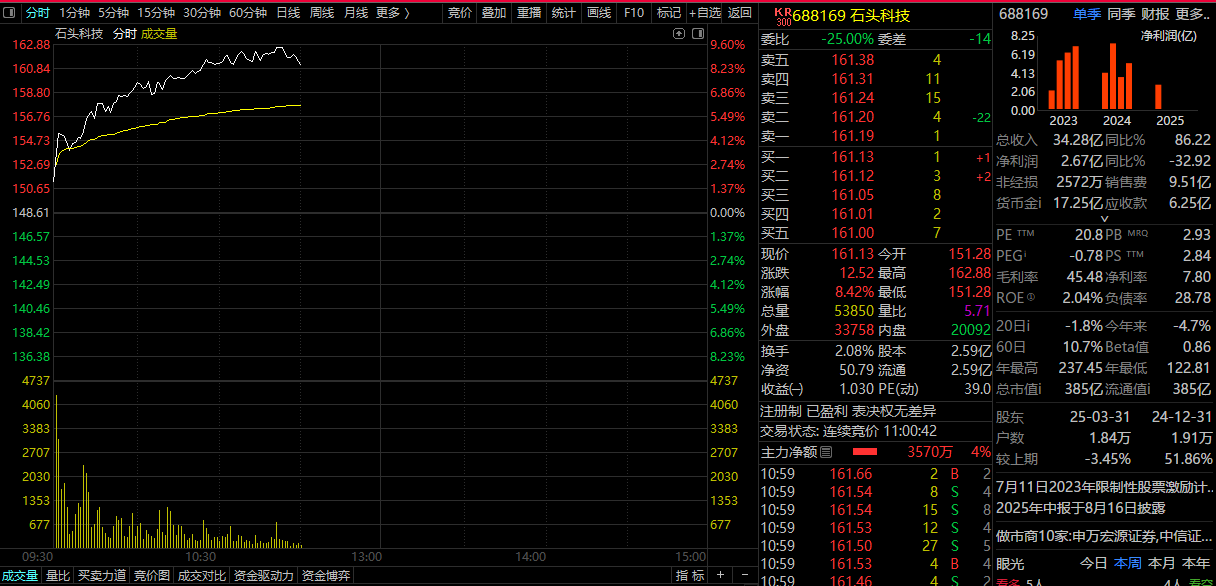Screen dimensions: 1216x586
Task: Click the 总市值 385亿 value
Action: (x=1085, y=389)
